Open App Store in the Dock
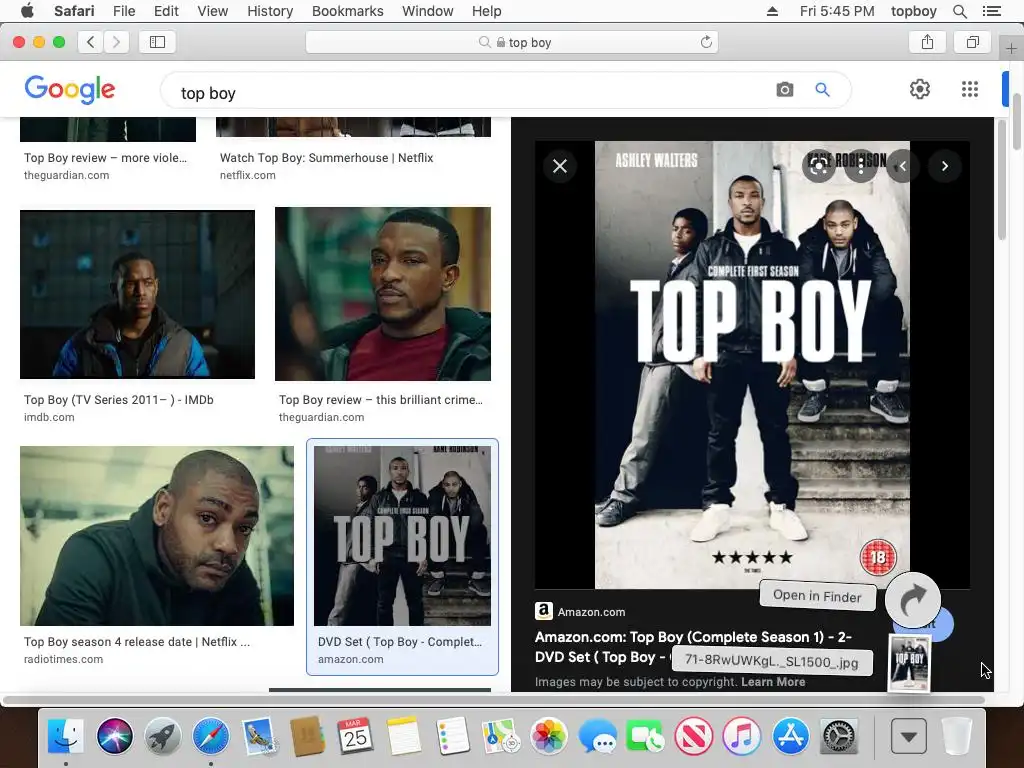 click(791, 736)
